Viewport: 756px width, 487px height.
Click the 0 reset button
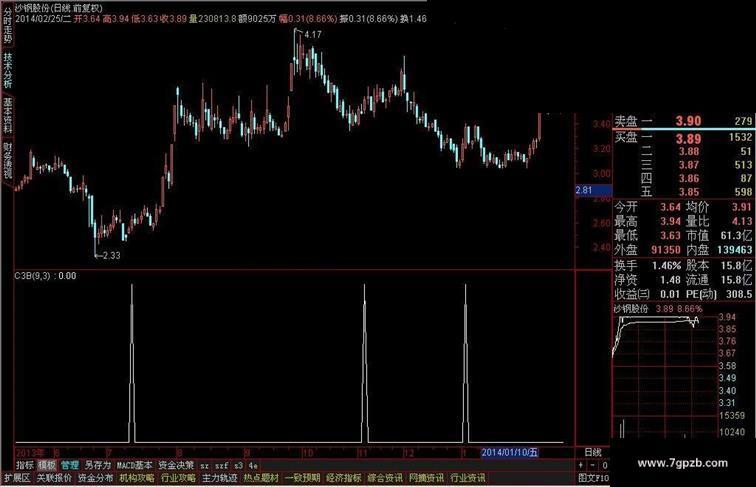[x=605, y=465]
